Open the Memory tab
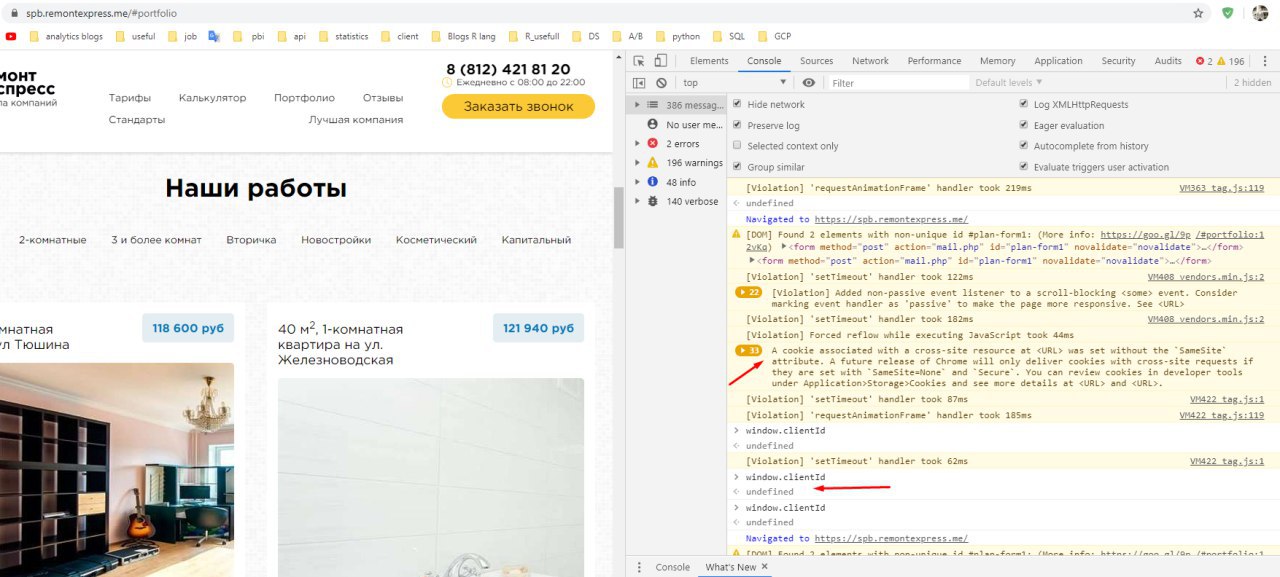The image size is (1280, 577). pos(997,61)
